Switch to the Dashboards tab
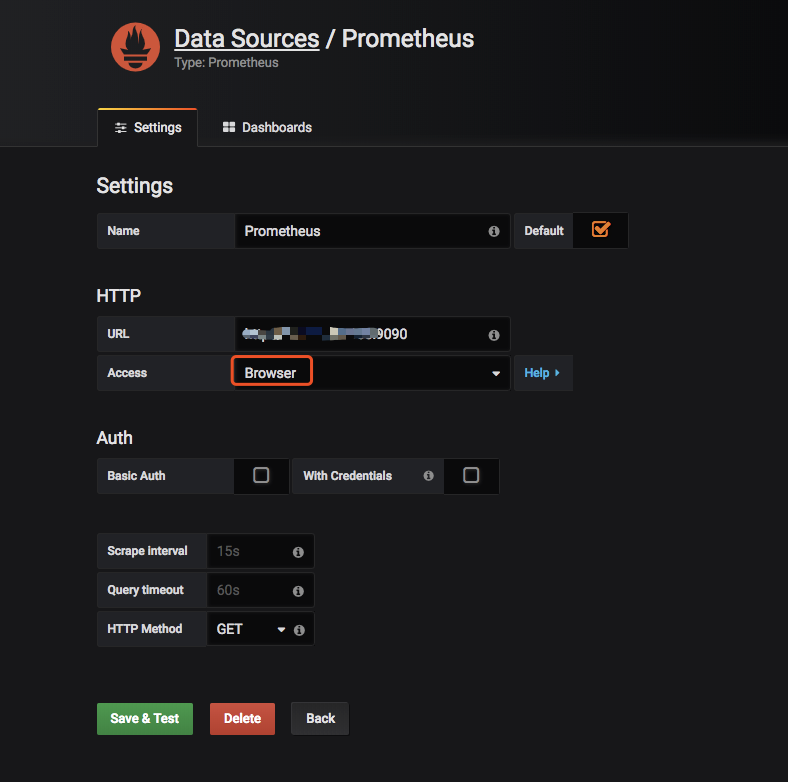788x782 pixels. pos(267,128)
